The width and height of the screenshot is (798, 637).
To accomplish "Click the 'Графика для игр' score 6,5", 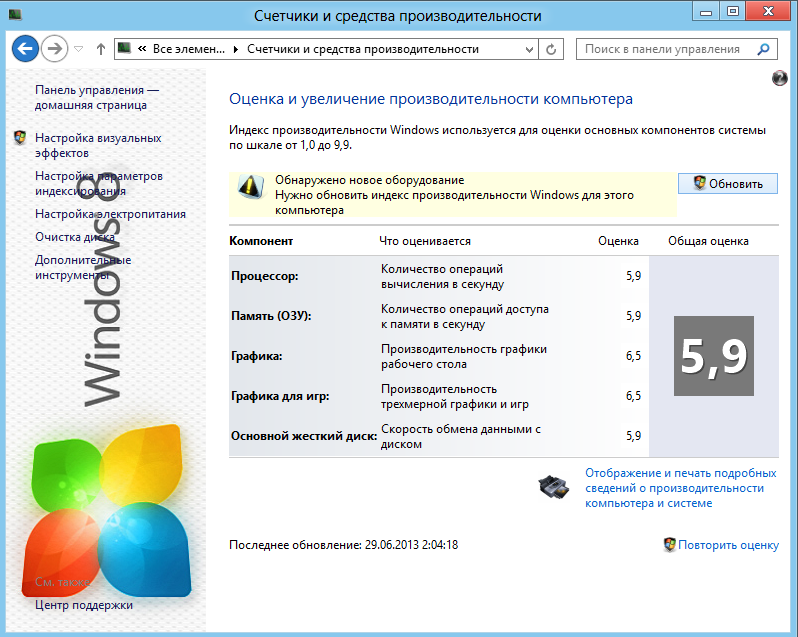I will [x=634, y=396].
